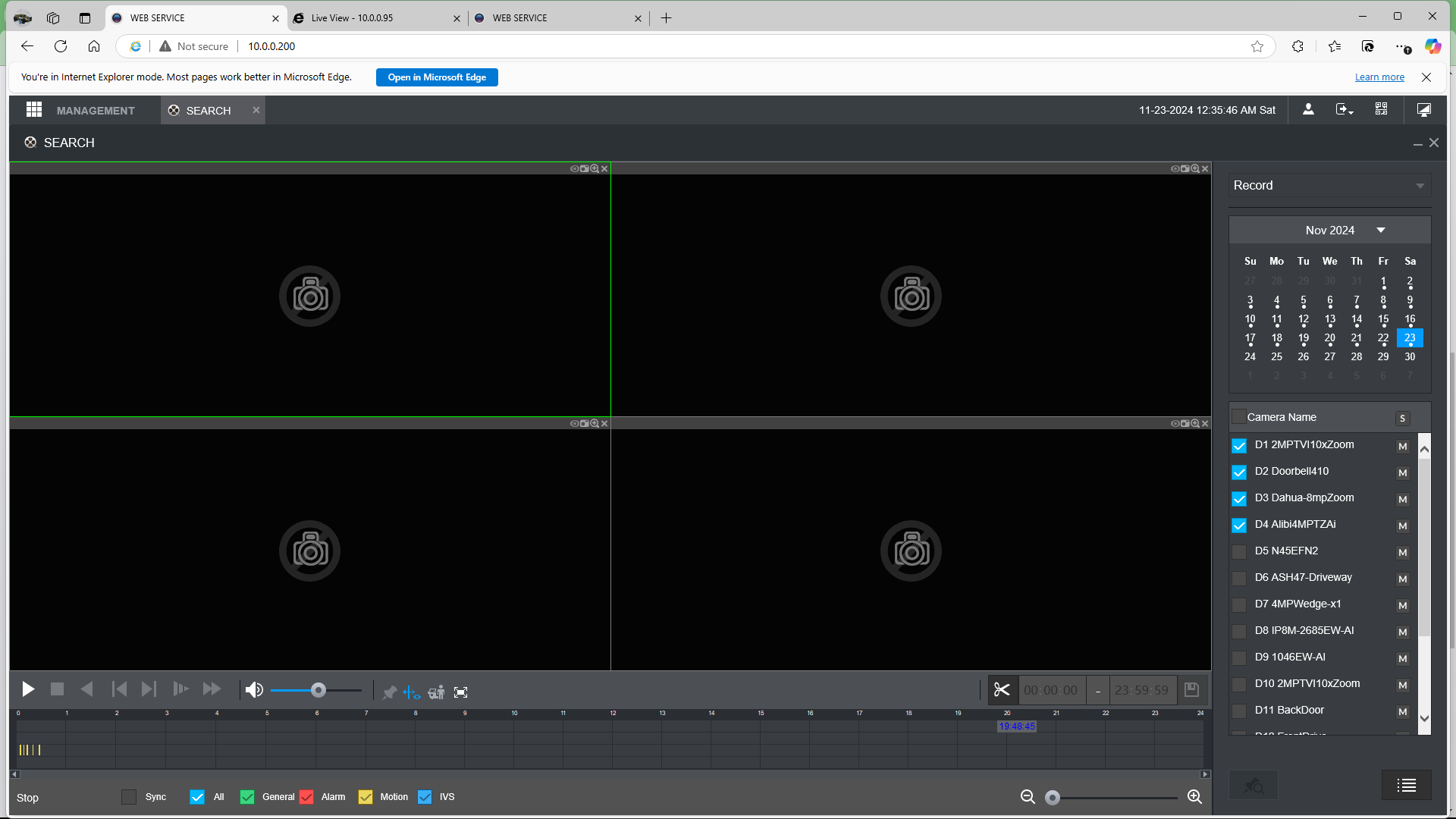1456x819 pixels.
Task: Click the M stream button for D9 1046EW-AI
Action: [1403, 658]
